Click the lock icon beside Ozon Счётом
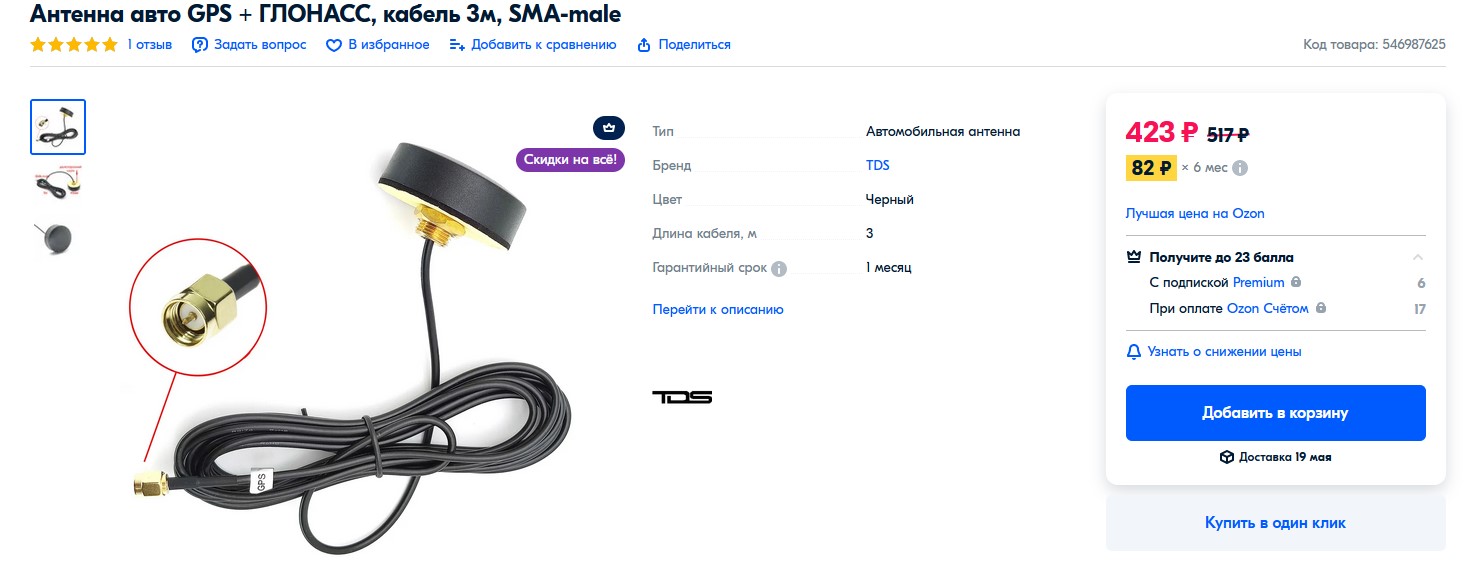The image size is (1476, 565). point(1320,308)
